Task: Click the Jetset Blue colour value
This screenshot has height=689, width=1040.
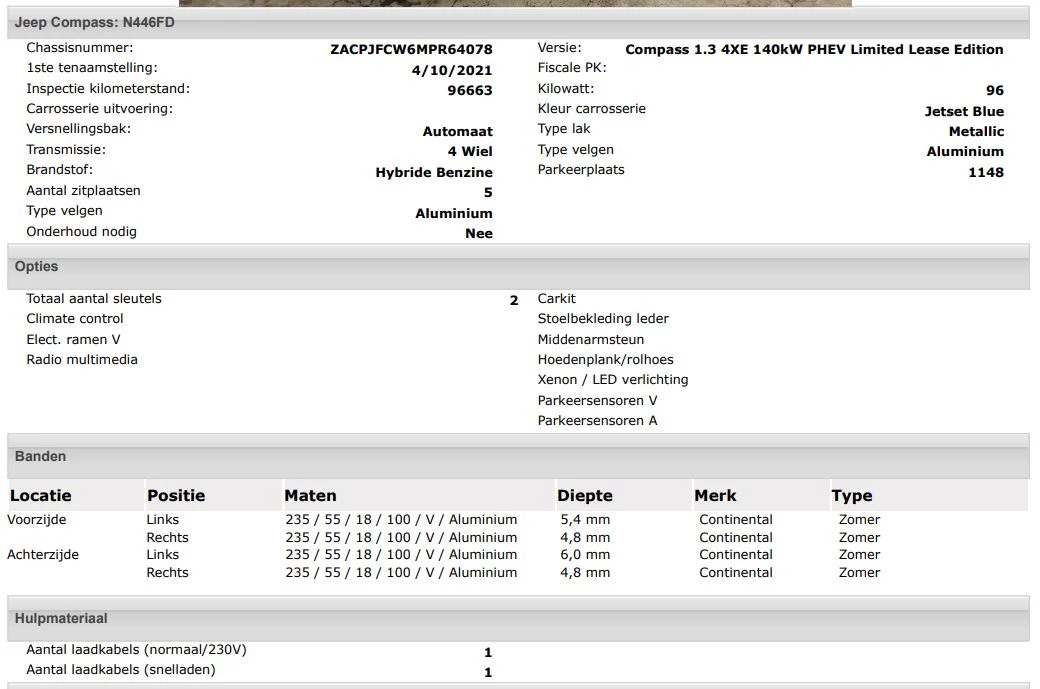Action: pos(964,111)
